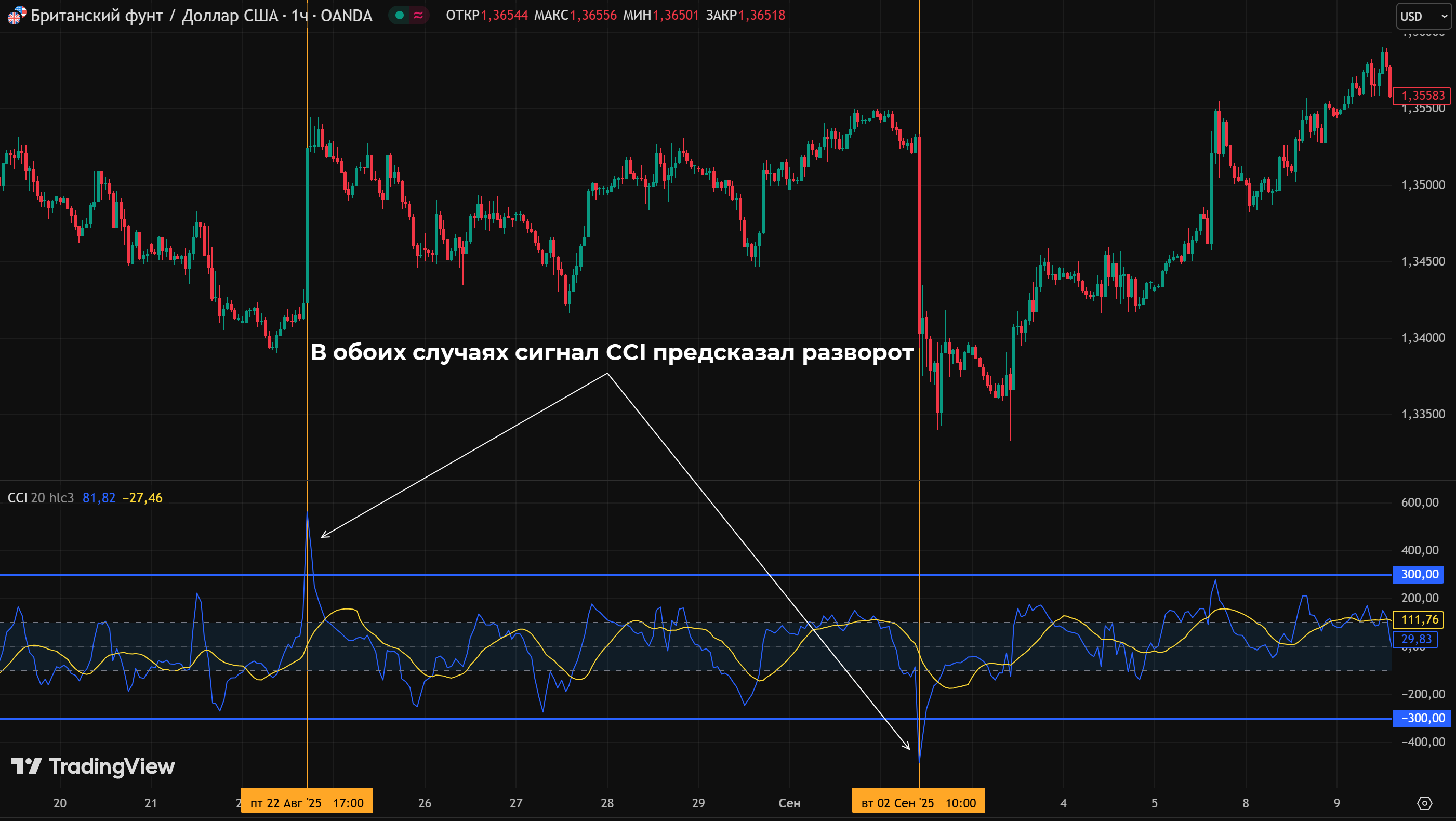Click the −300,00 level price label

pos(1422,718)
